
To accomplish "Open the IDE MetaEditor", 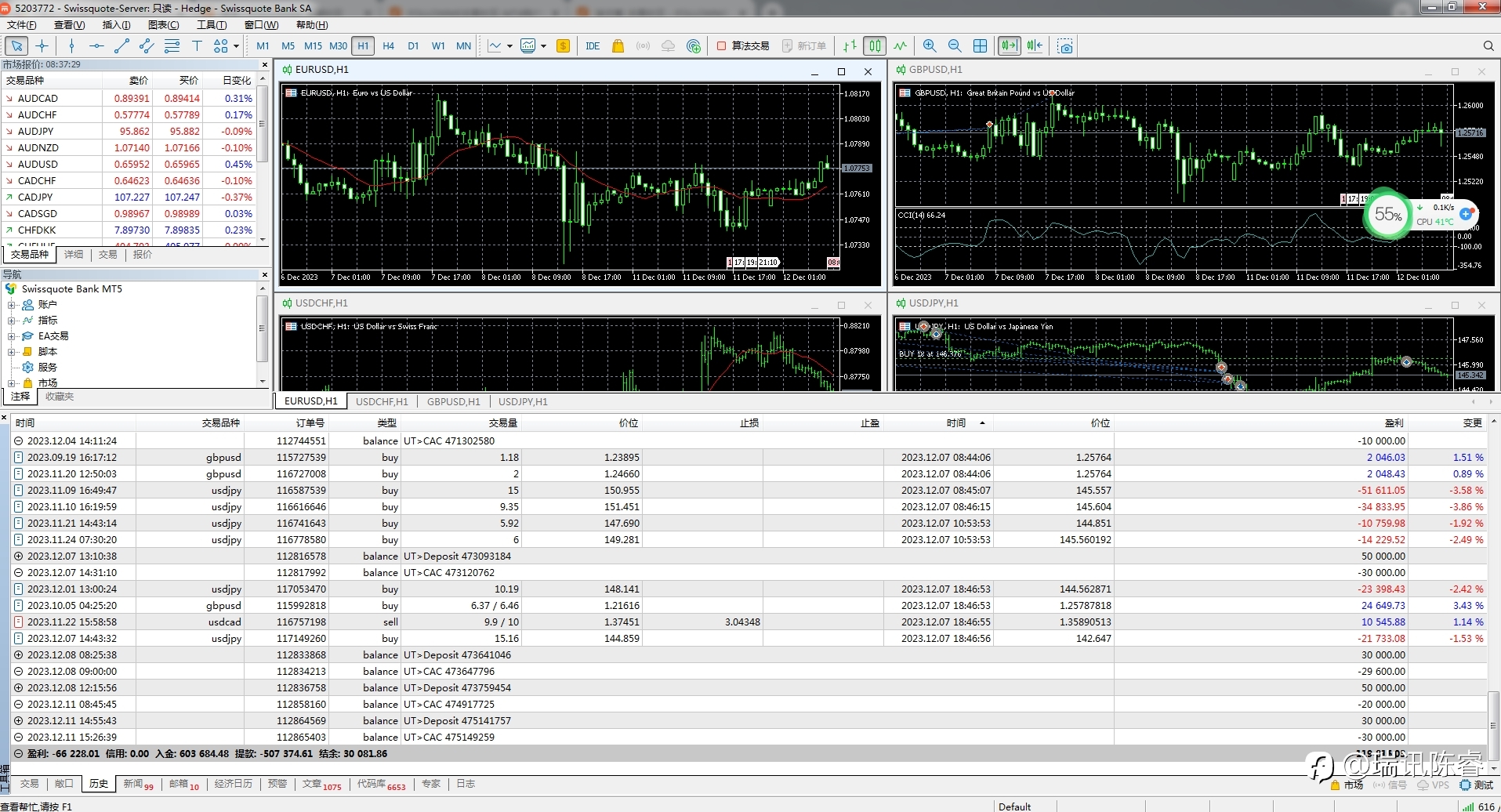I will click(x=593, y=46).
